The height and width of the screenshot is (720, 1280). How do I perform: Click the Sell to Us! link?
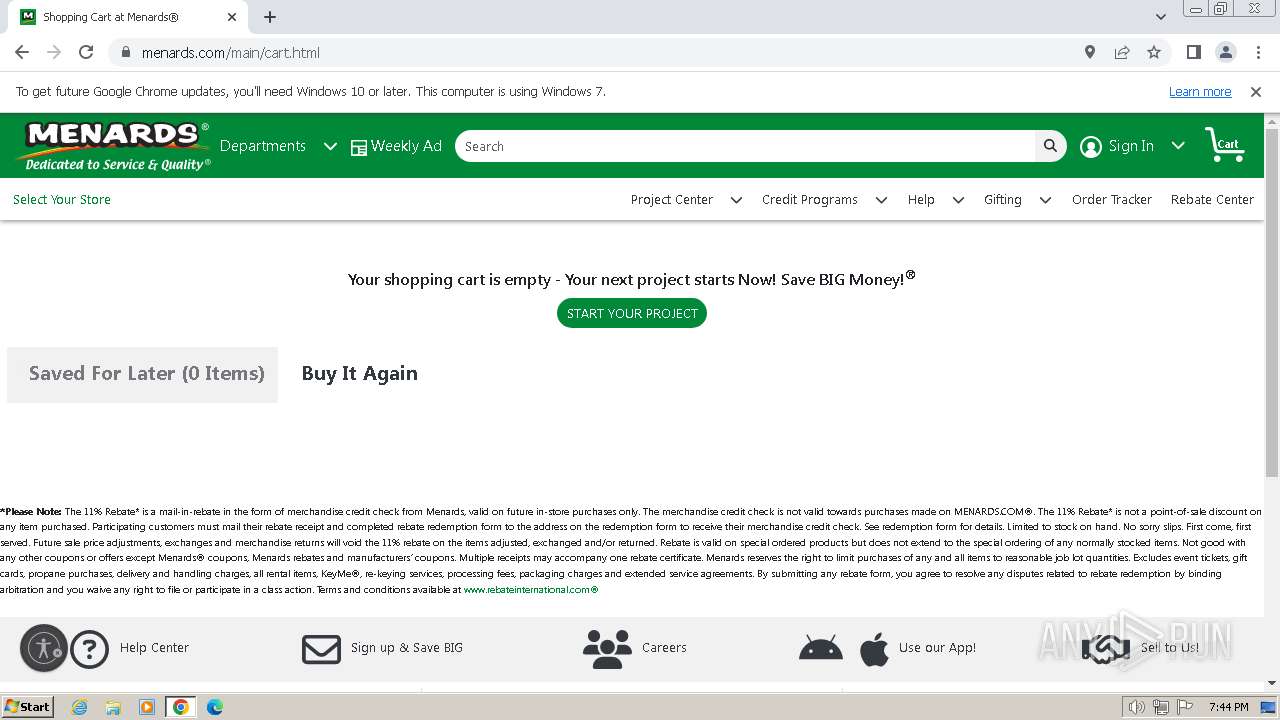(1170, 648)
